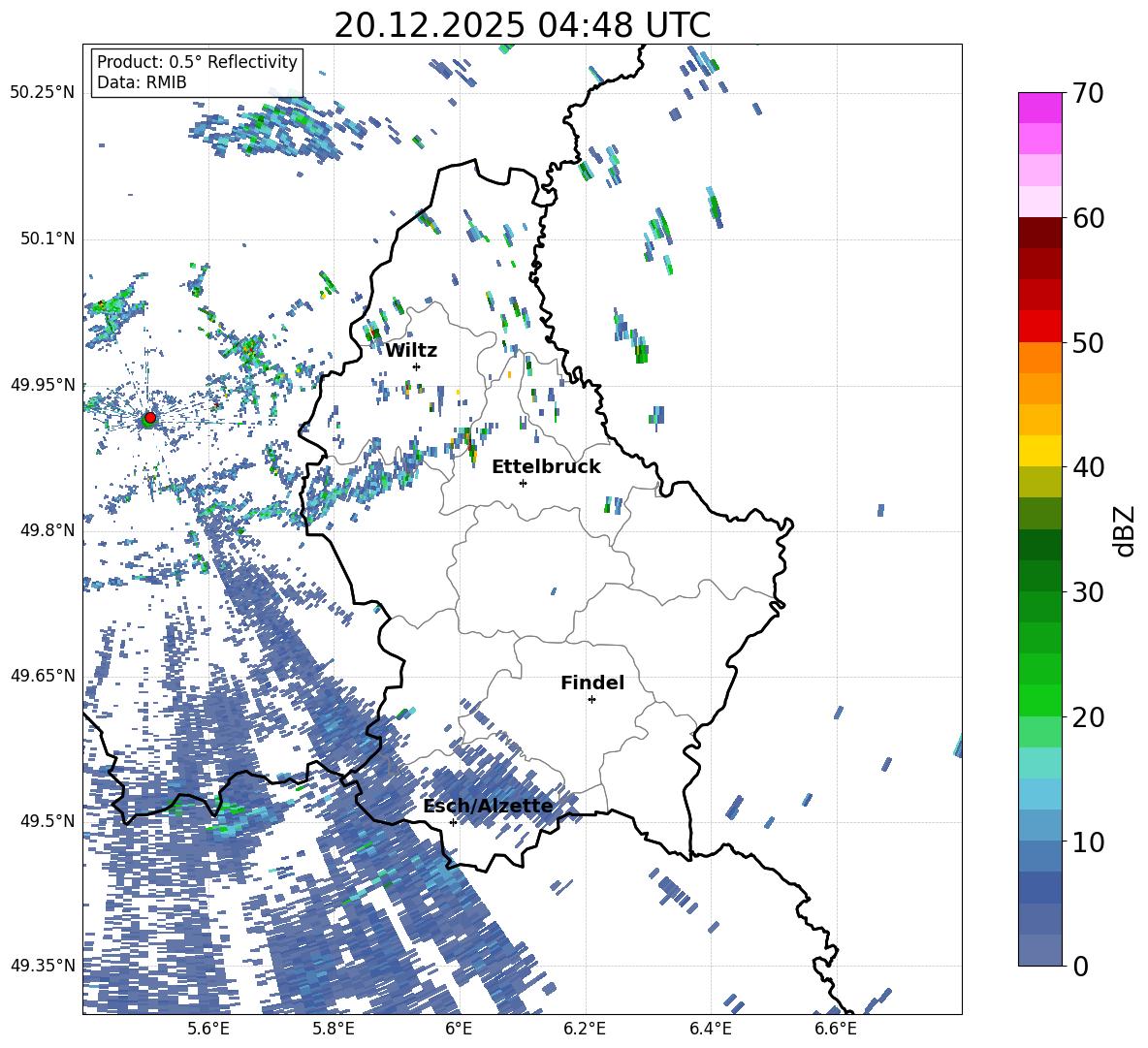This screenshot has height=1048, width=1148.
Task: Click the dark maroon swatch below 60 dBZ
Action: 1039,234
